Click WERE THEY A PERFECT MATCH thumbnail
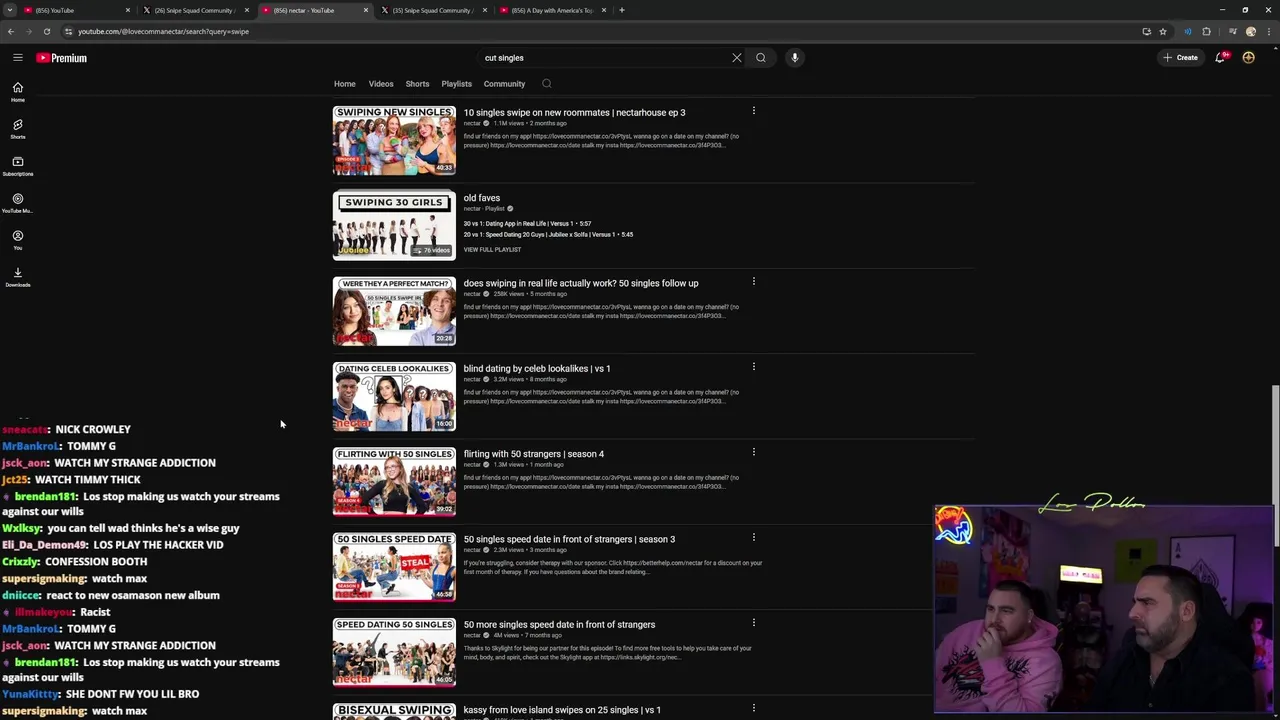 pyautogui.click(x=394, y=311)
